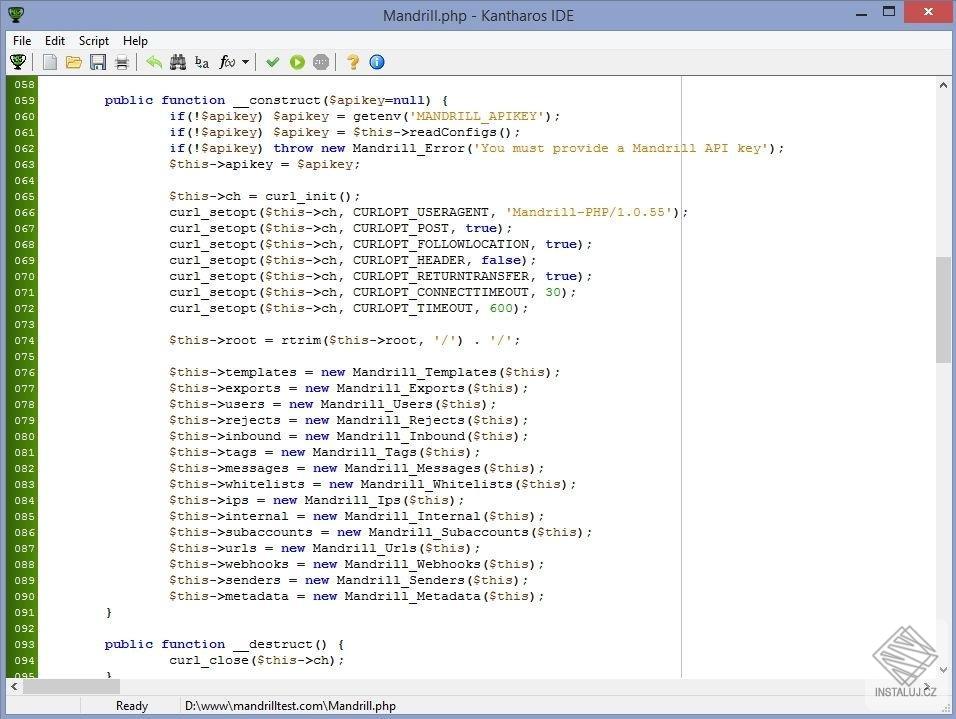The height and width of the screenshot is (719, 956).
Task: Click the grayed stop icon
Action: pyautogui.click(x=321, y=62)
